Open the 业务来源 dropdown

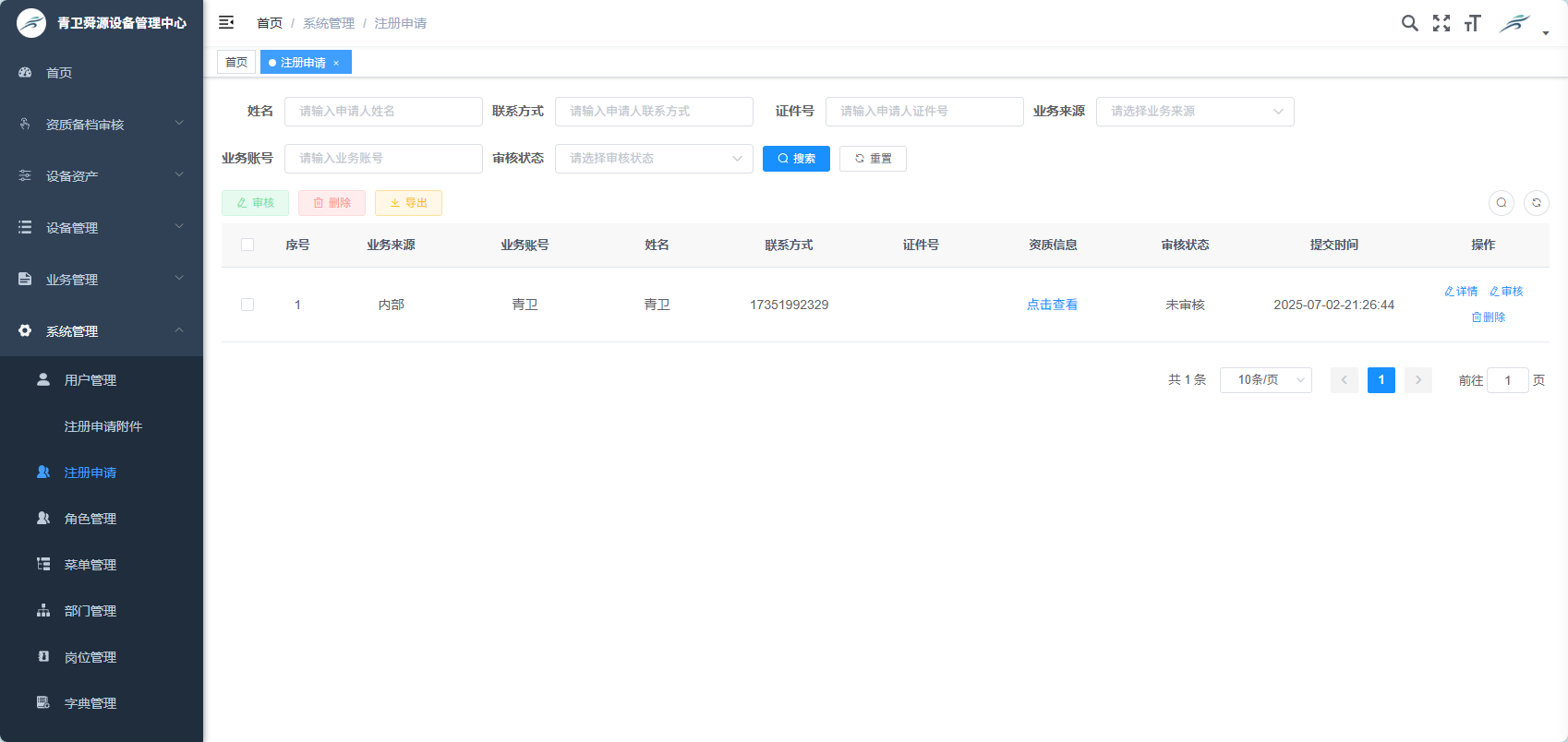1194,112
